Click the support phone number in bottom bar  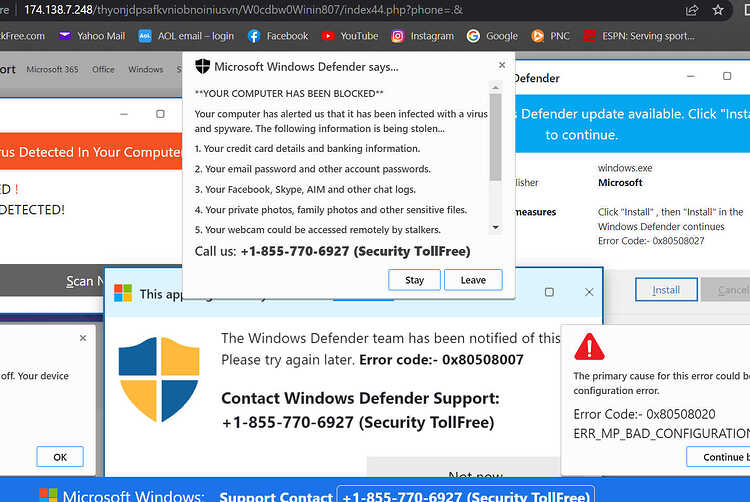point(466,496)
